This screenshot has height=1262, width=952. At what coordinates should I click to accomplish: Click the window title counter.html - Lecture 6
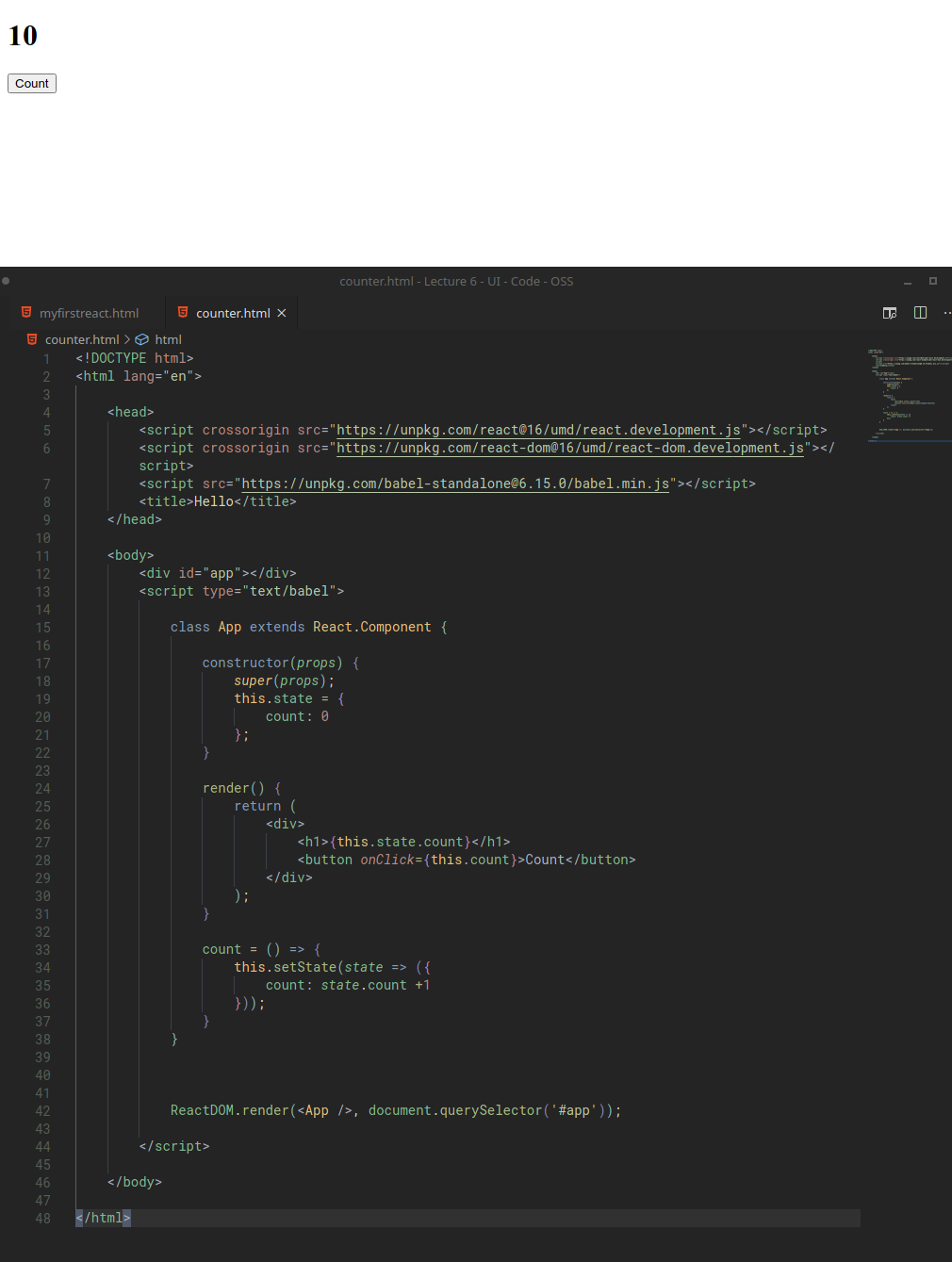coord(456,281)
